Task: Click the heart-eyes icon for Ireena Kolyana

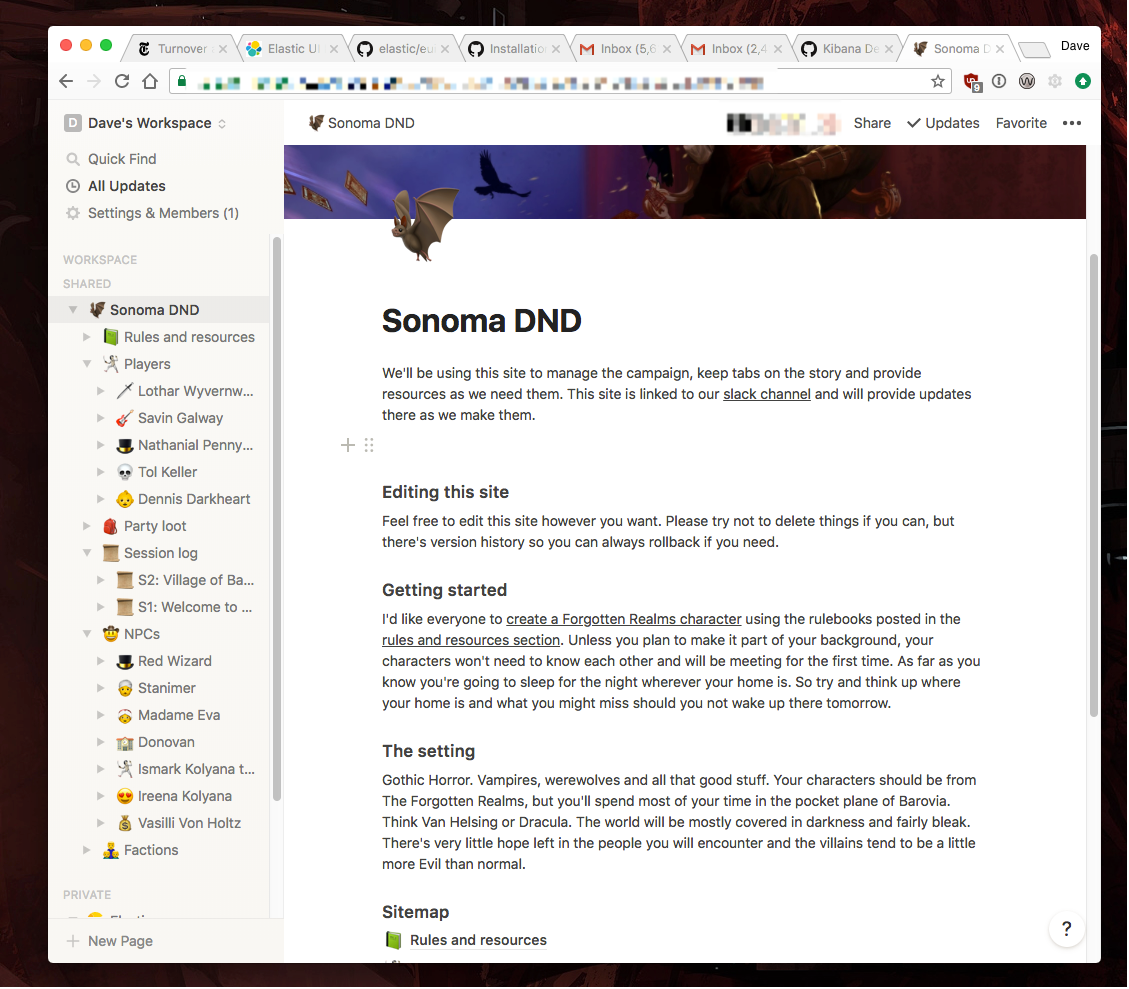Action: tap(125, 796)
